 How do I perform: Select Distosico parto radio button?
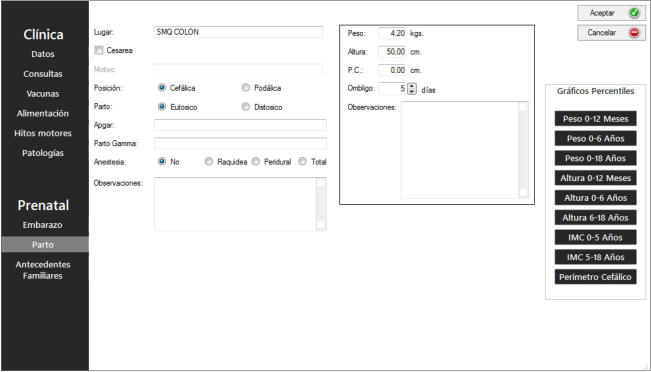[246, 107]
